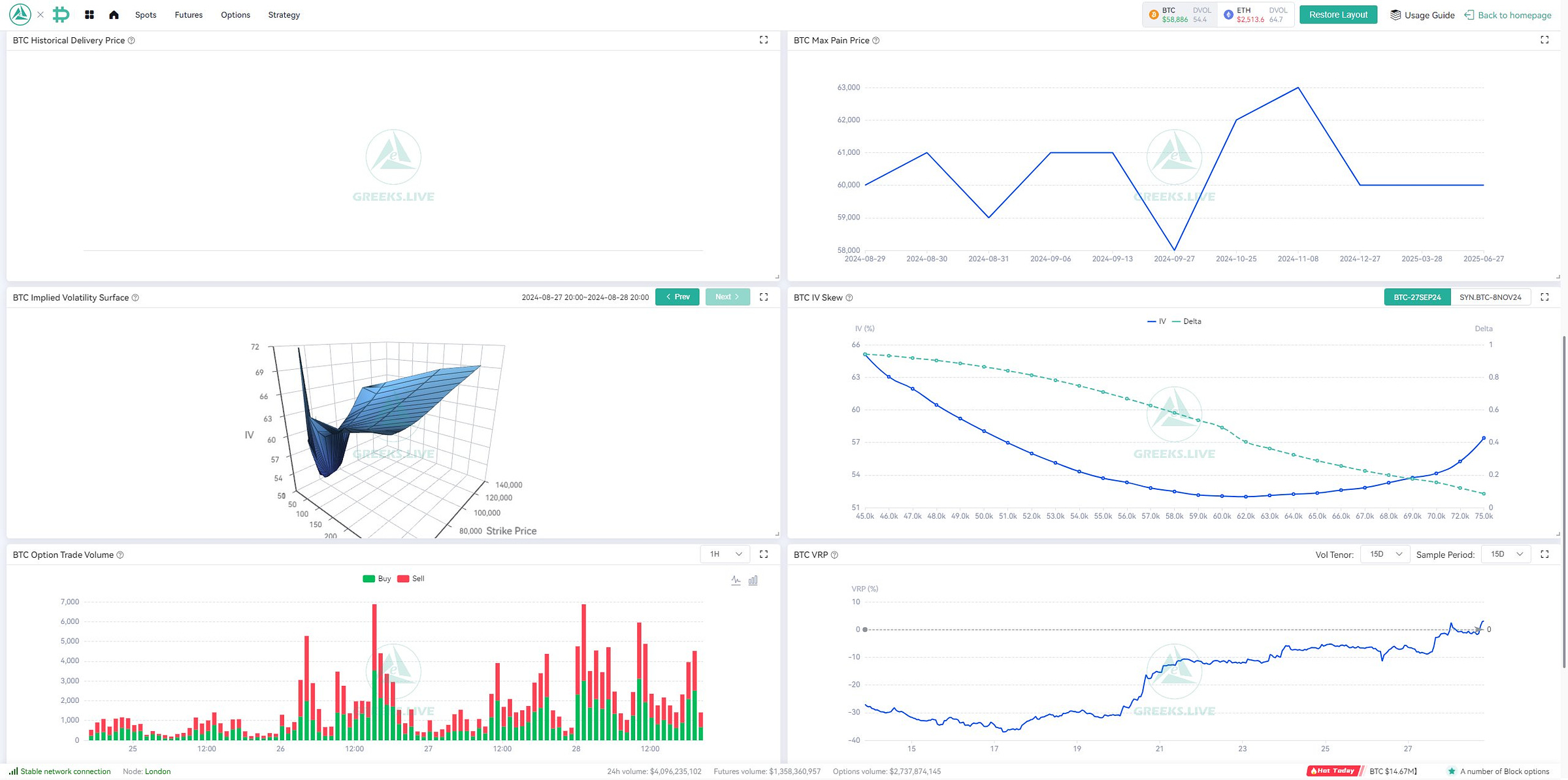Click the Restore Layout button
The image size is (1568, 780).
[1338, 14]
